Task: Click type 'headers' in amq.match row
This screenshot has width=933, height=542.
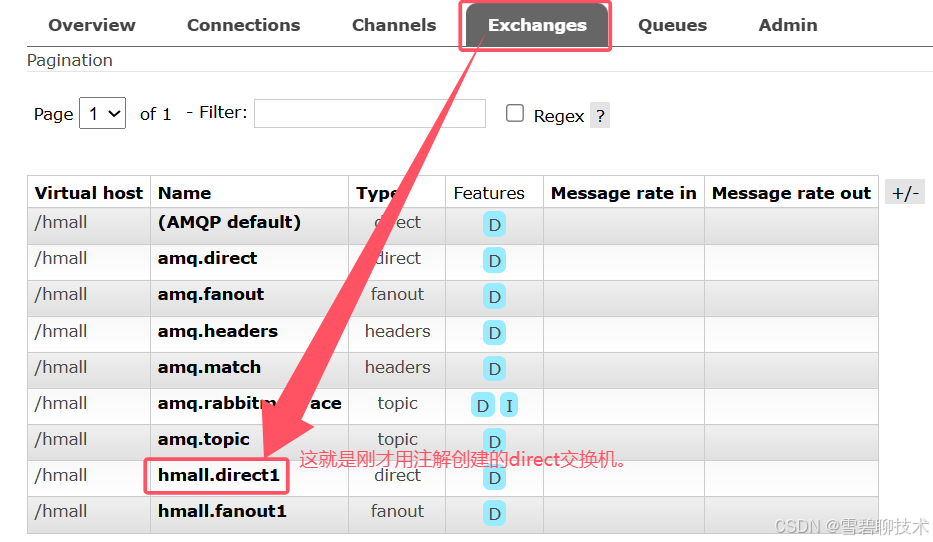Action: (x=397, y=367)
